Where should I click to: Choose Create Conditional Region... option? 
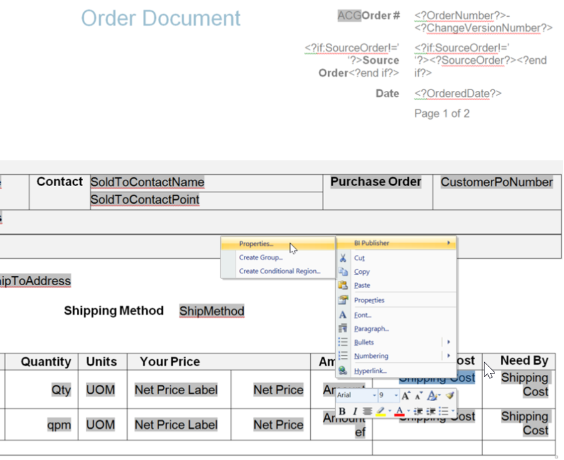(x=278, y=271)
